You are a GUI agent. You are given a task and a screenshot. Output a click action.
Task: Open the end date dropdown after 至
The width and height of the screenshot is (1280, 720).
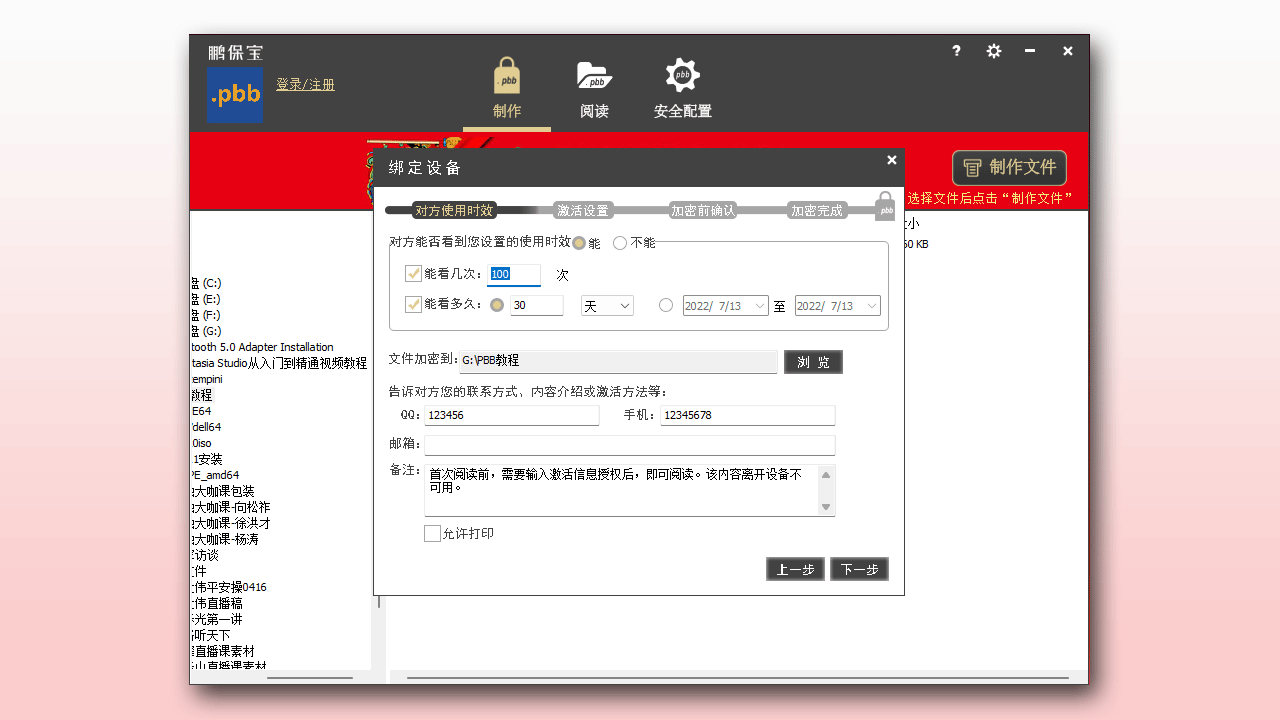click(x=837, y=305)
